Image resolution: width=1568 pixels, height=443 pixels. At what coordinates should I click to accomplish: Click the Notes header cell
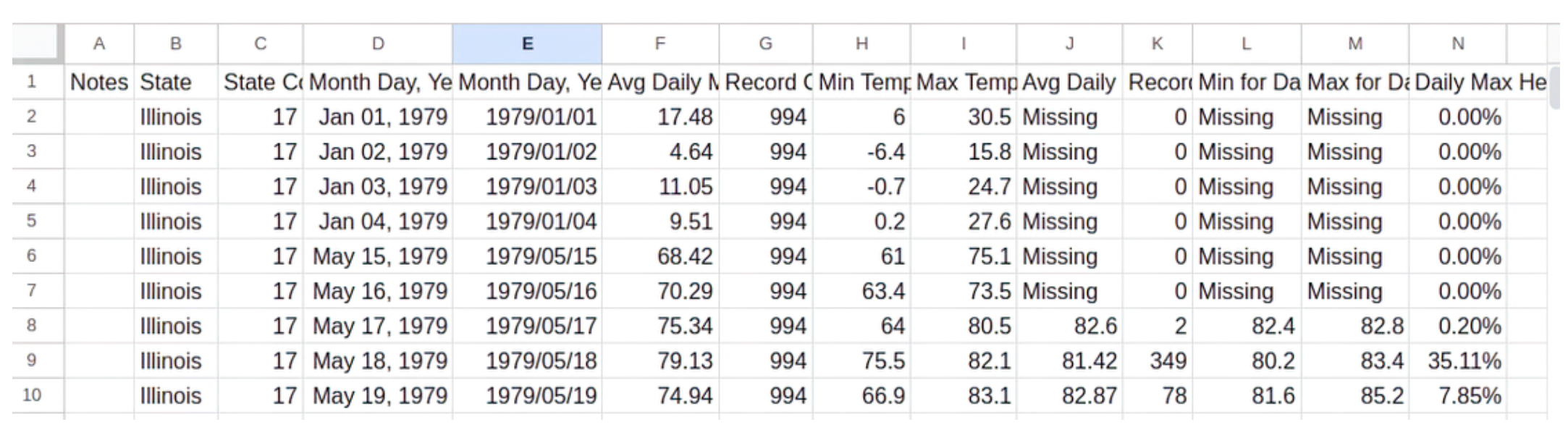tap(99, 83)
